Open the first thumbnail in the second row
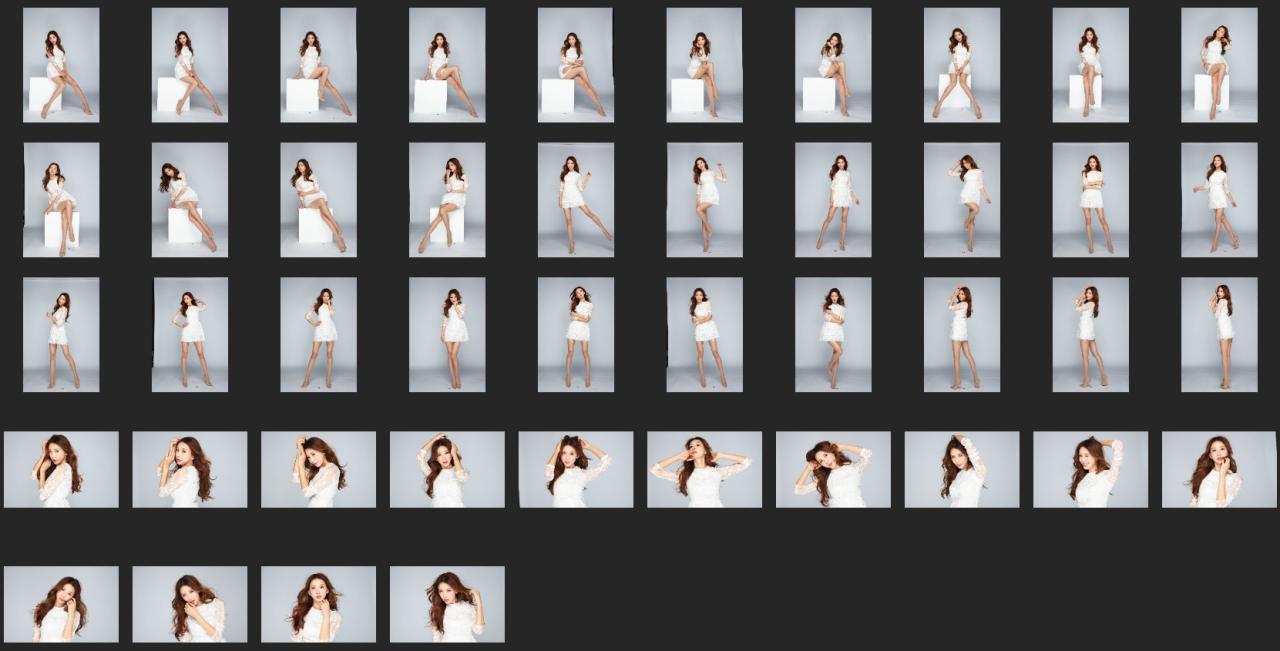 tap(61, 200)
